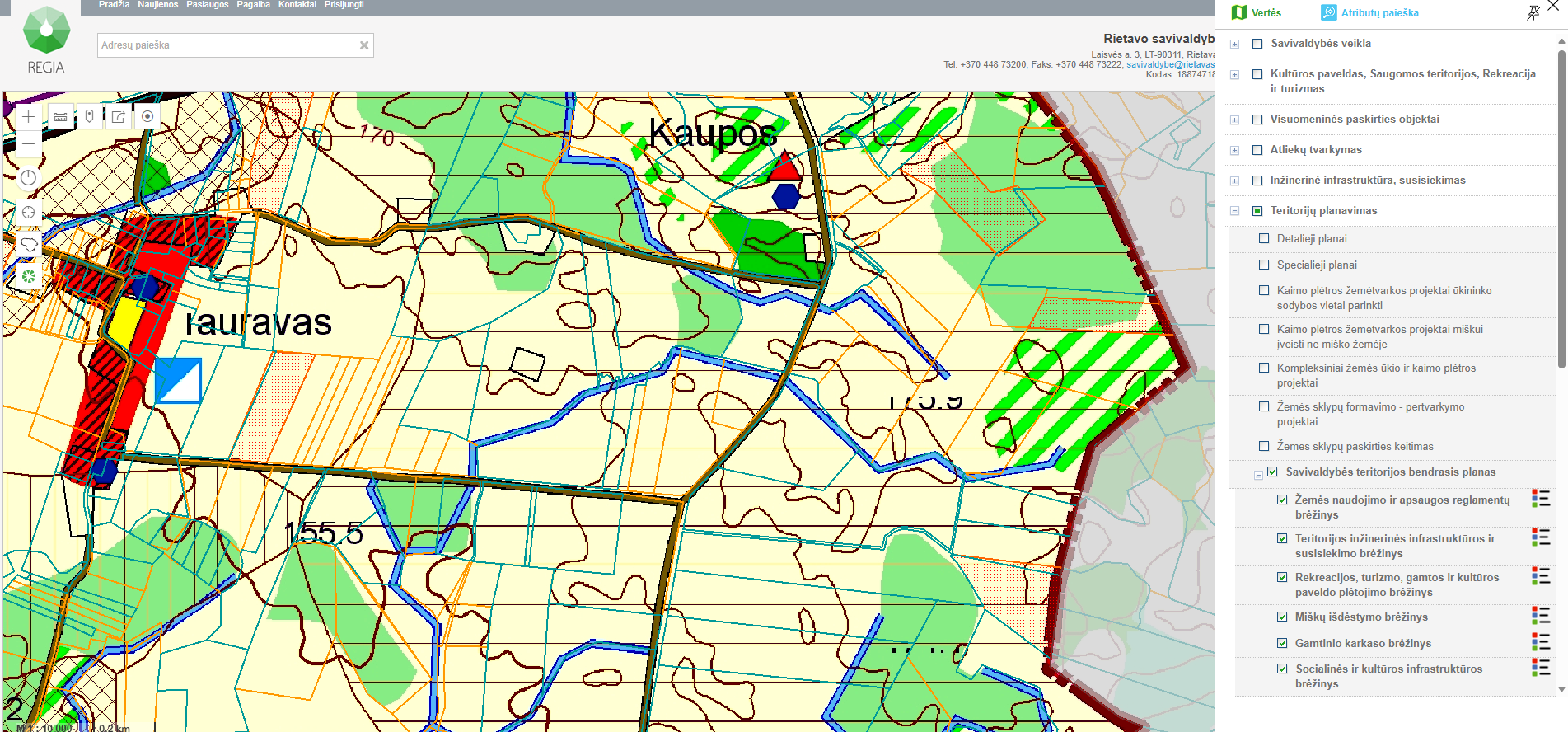Screen dimensions: 1568x732
Task: Check the Kultūros paveldas layer group checkbox
Action: 1257,74
